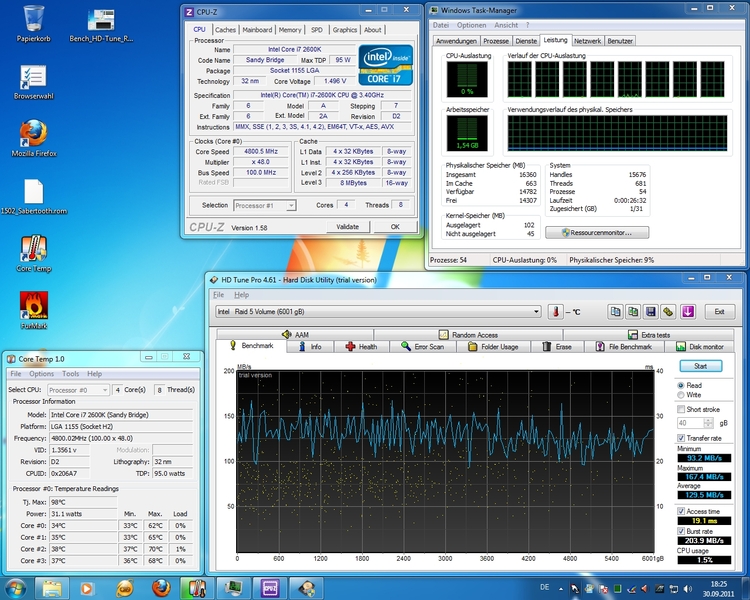The image size is (750, 600).
Task: Open File menu in HD Tune
Action: [218, 295]
